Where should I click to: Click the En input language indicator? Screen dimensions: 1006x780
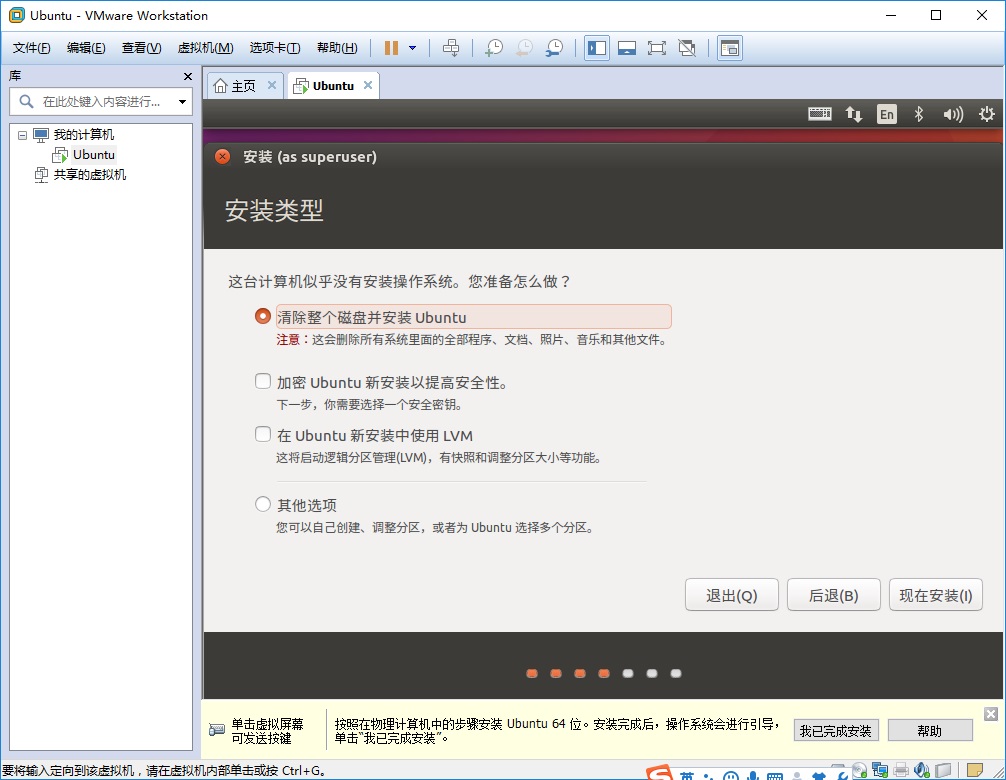[x=887, y=114]
